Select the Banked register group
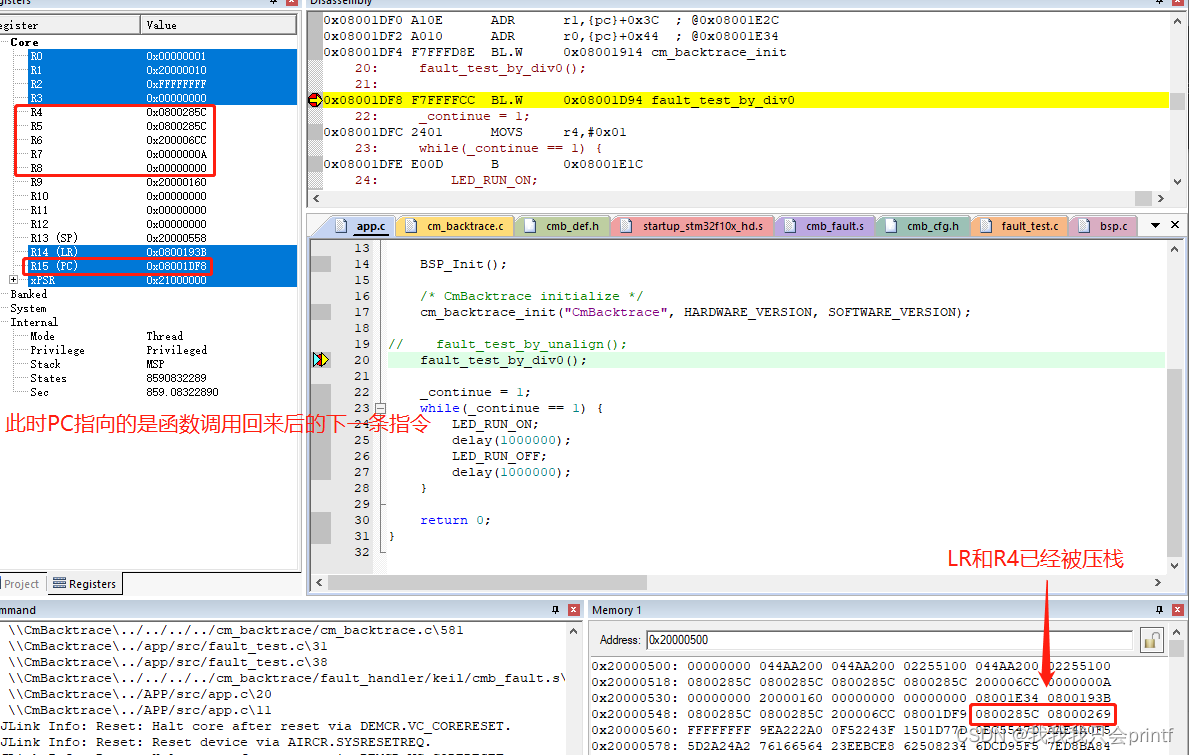Screen dimensions: 1189x755 pos(29,294)
